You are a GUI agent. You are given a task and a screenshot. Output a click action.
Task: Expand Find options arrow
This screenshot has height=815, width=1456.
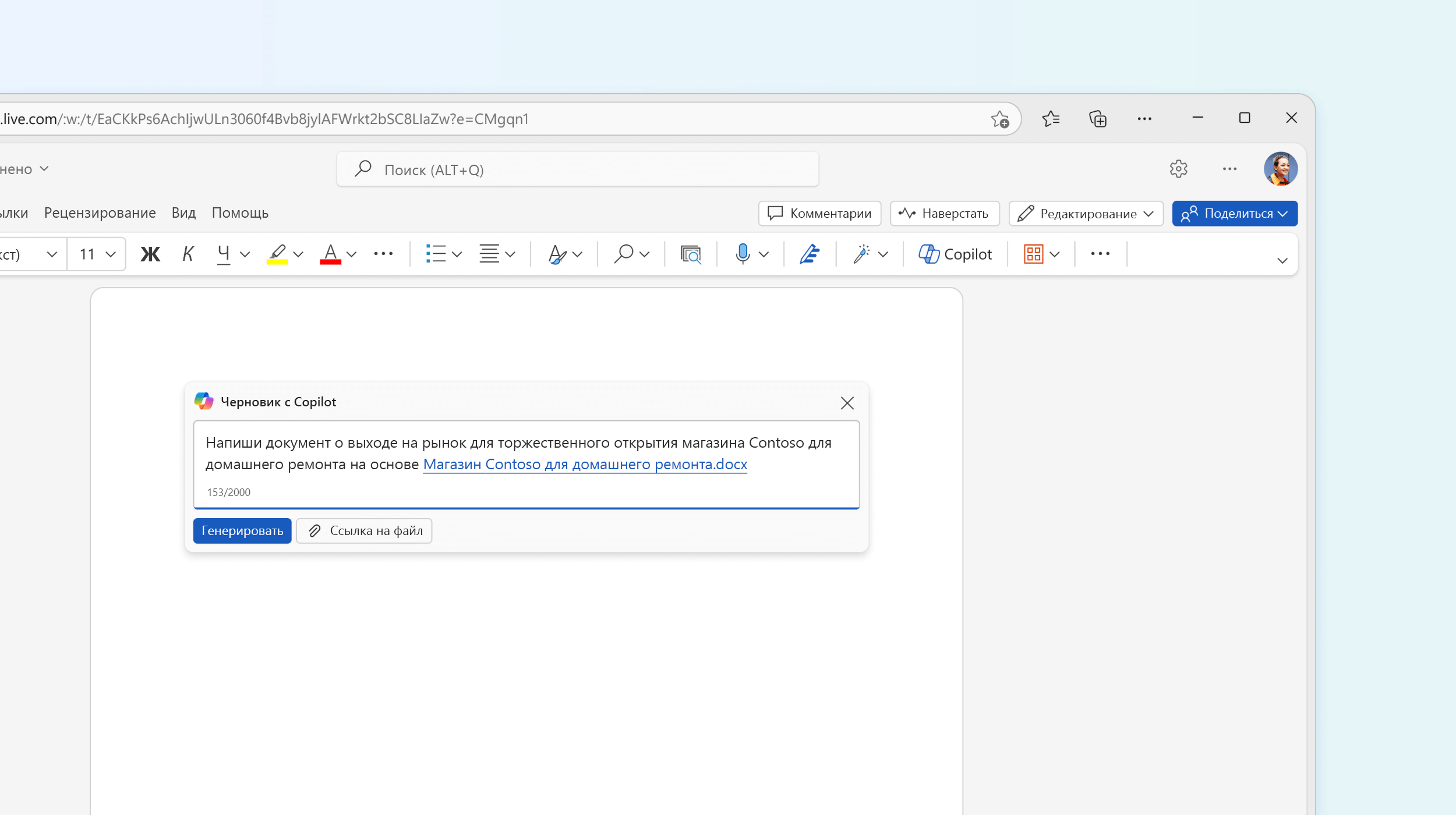pyautogui.click(x=644, y=254)
